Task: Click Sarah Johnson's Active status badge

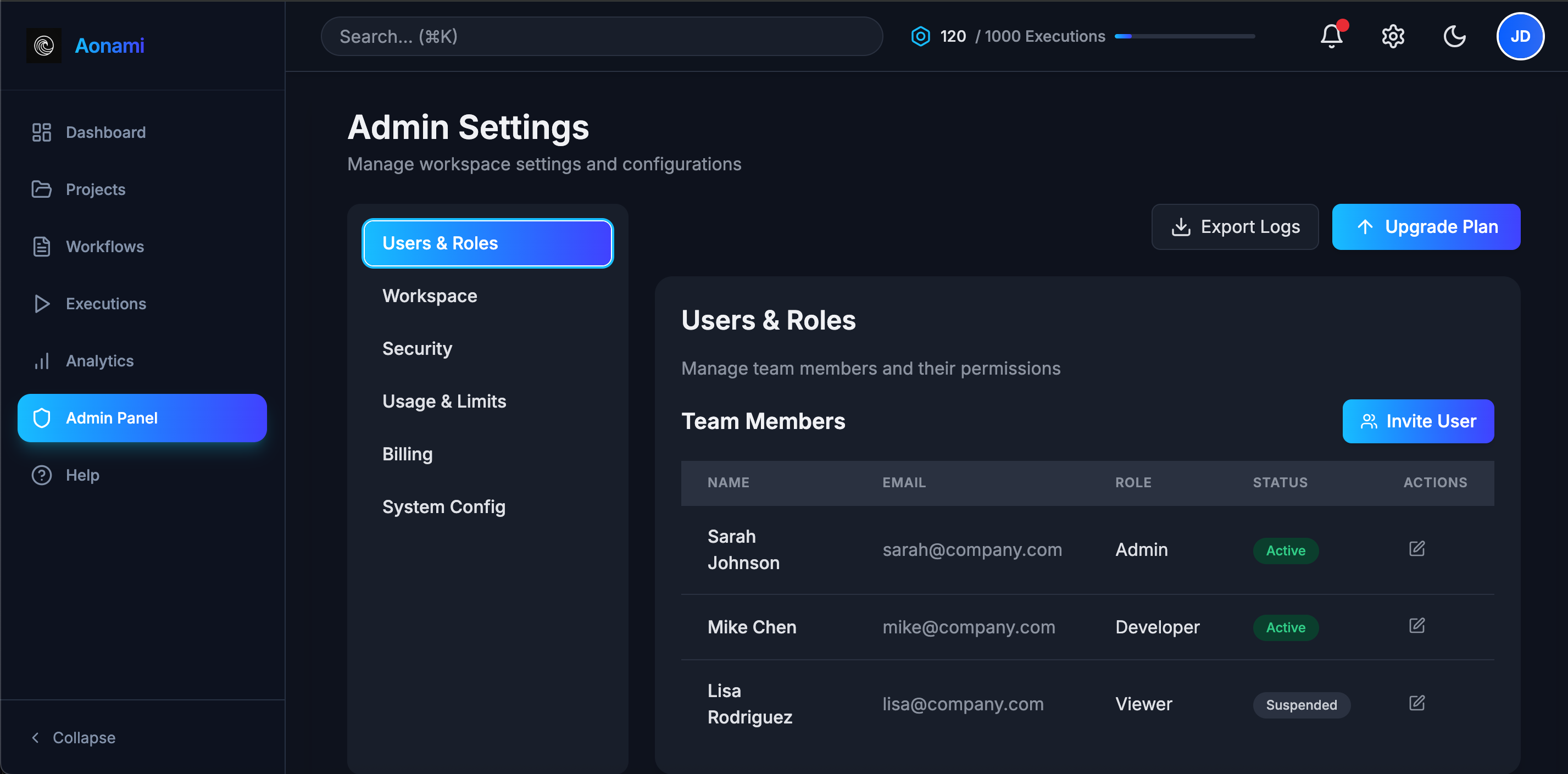Action: (x=1285, y=550)
